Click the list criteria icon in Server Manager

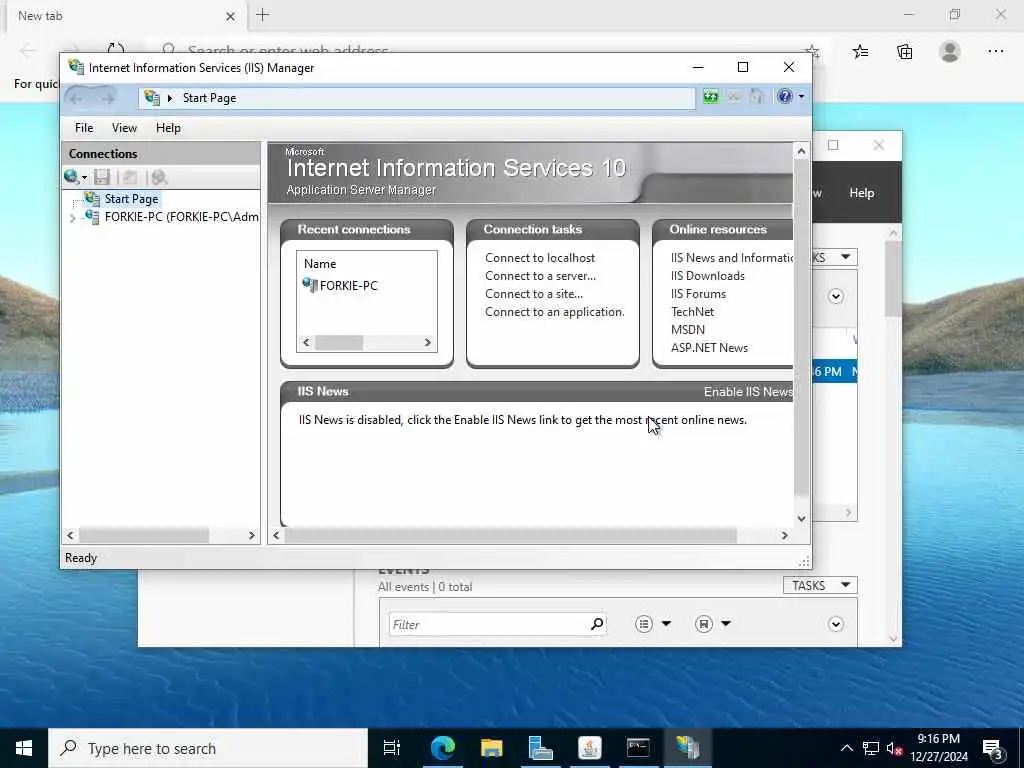(644, 624)
